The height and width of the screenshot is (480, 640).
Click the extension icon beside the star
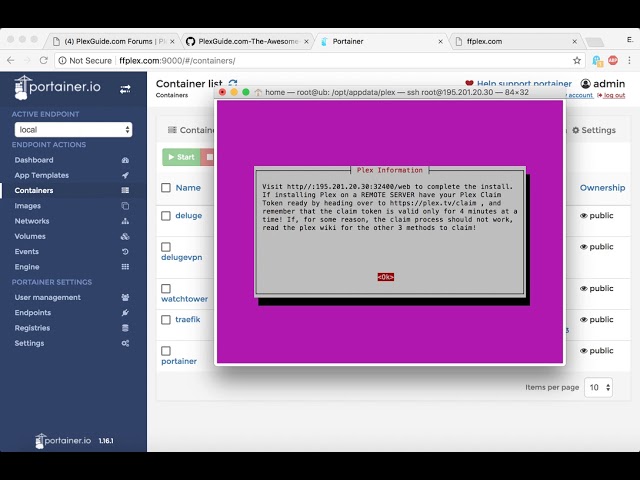point(597,61)
